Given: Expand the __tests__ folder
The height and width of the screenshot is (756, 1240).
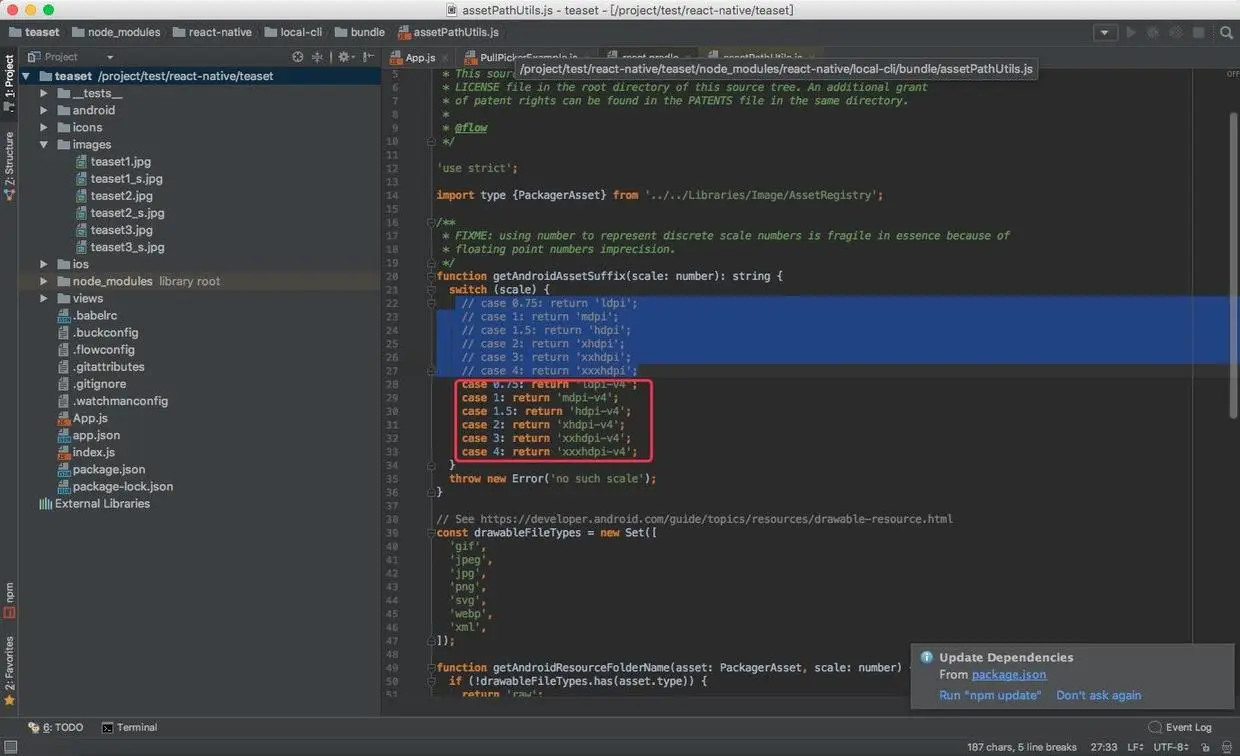Looking at the screenshot, I should click(x=44, y=93).
